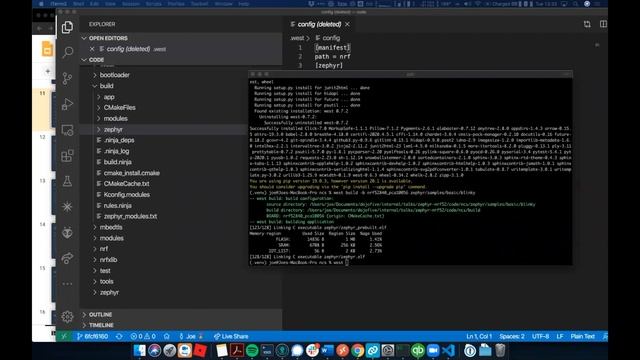Change language mode via Plain Text
Screen dimensions: 640x360
coord(582,336)
